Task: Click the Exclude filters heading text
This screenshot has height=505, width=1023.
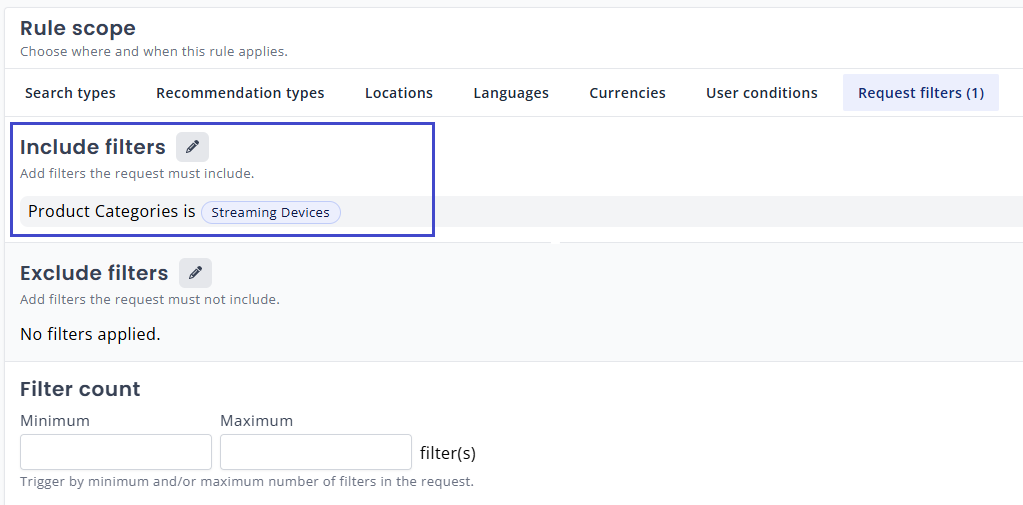Action: (x=94, y=273)
